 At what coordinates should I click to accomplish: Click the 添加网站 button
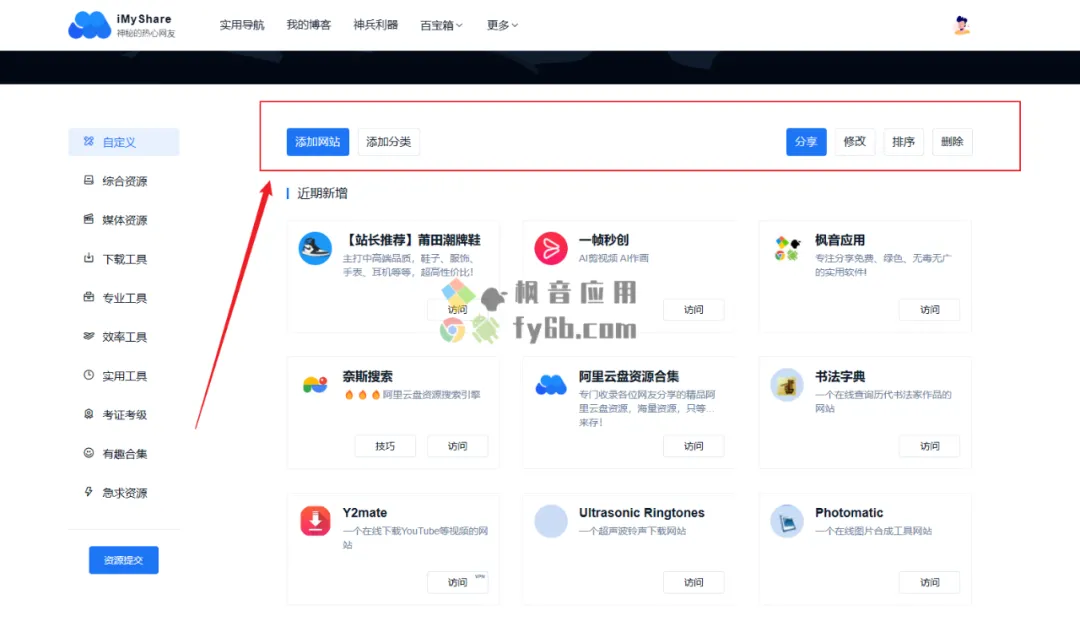click(318, 142)
